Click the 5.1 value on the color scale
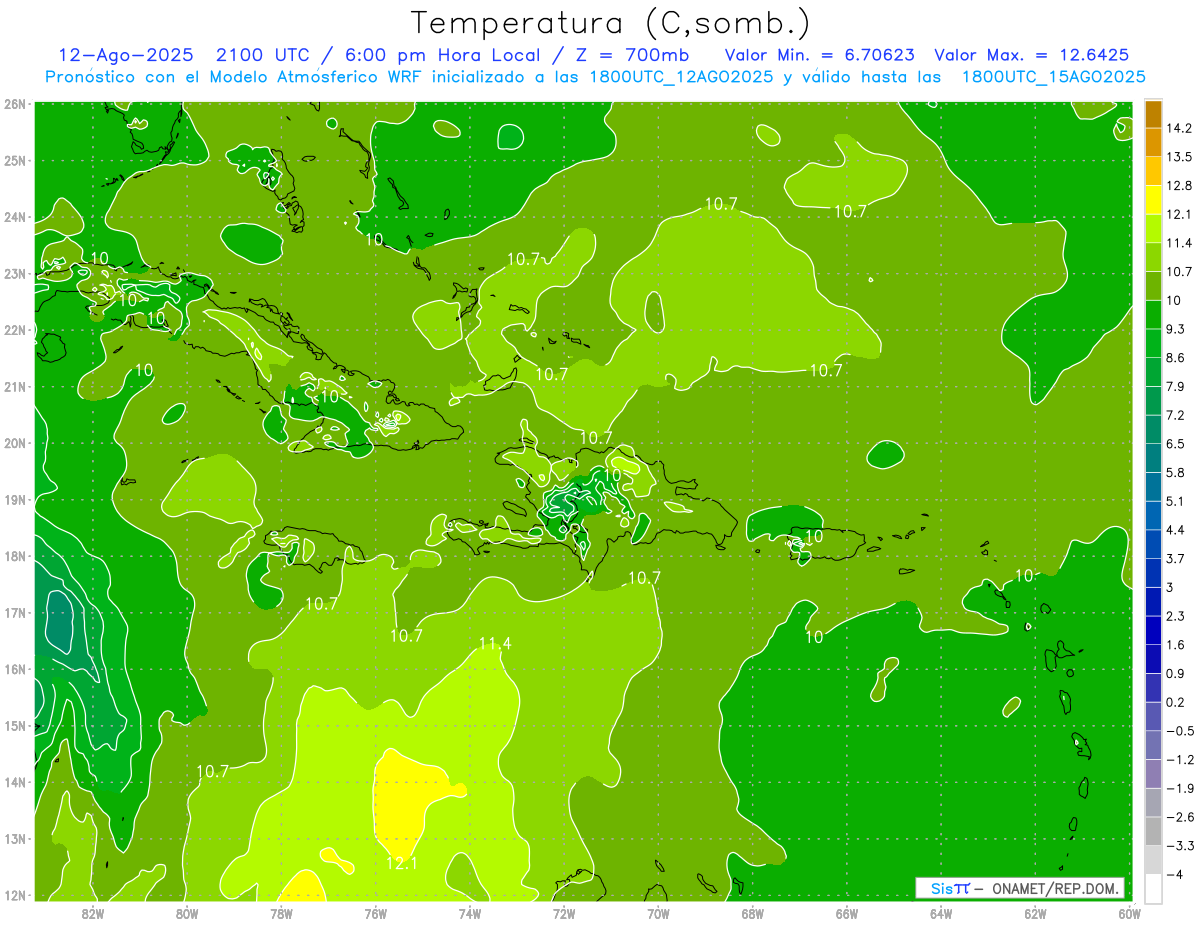This screenshot has height=927, width=1200. 1176,501
